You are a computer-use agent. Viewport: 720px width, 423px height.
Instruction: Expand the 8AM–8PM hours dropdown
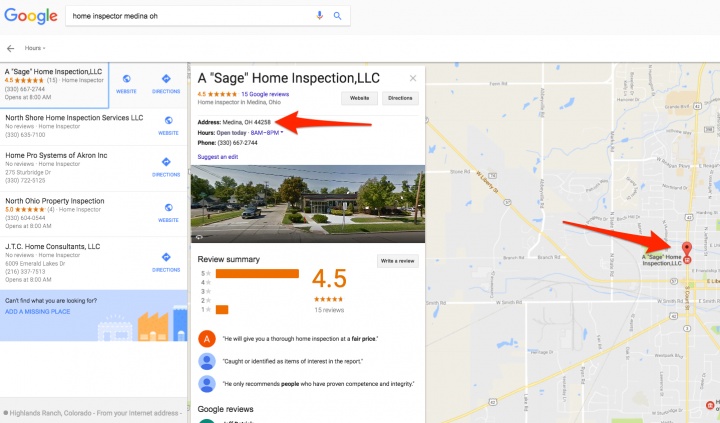point(267,133)
